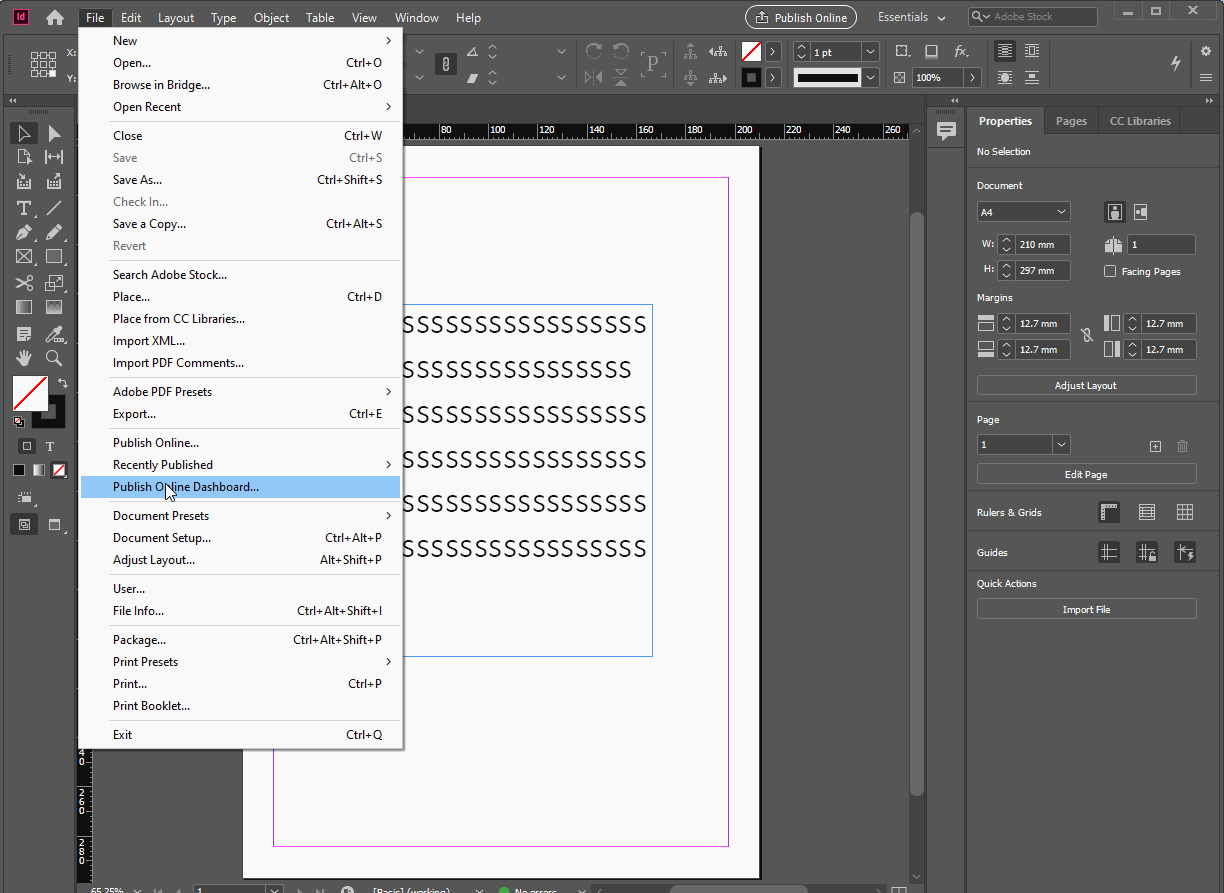This screenshot has width=1224, height=893.
Task: Select the Scissors tool
Action: point(24,283)
